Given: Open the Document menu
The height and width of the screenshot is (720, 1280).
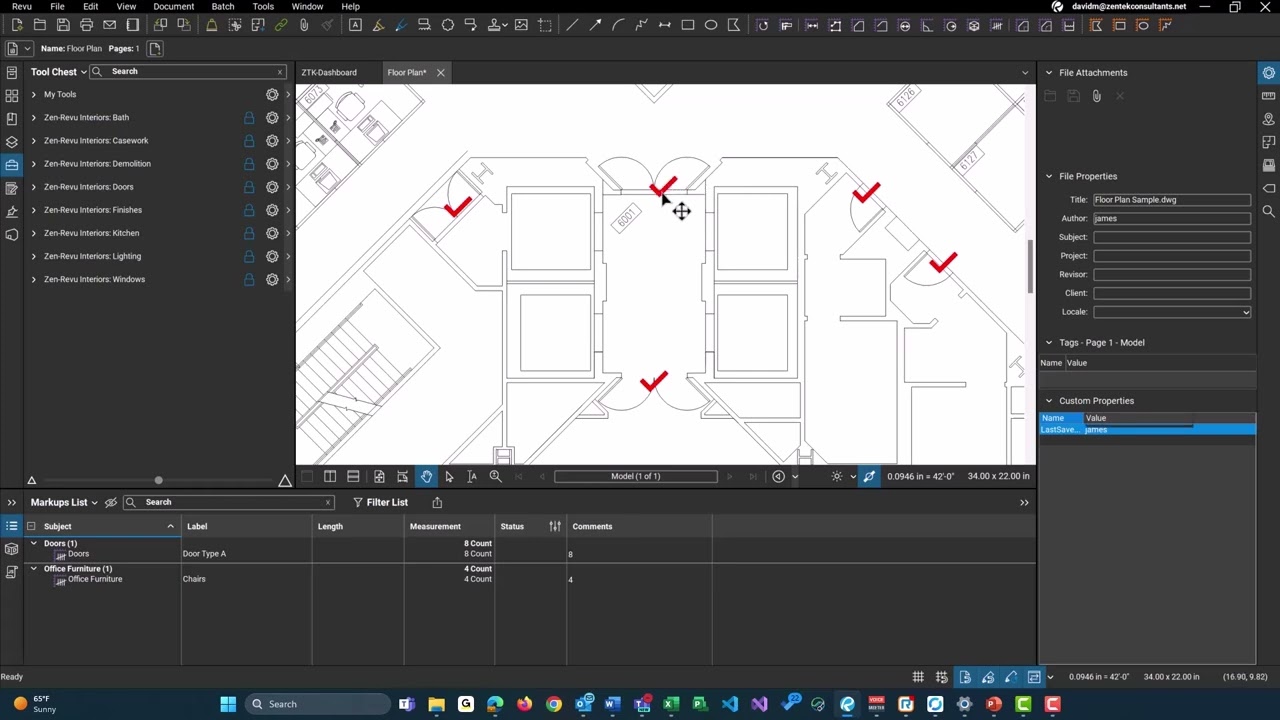Looking at the screenshot, I should coord(173,6).
